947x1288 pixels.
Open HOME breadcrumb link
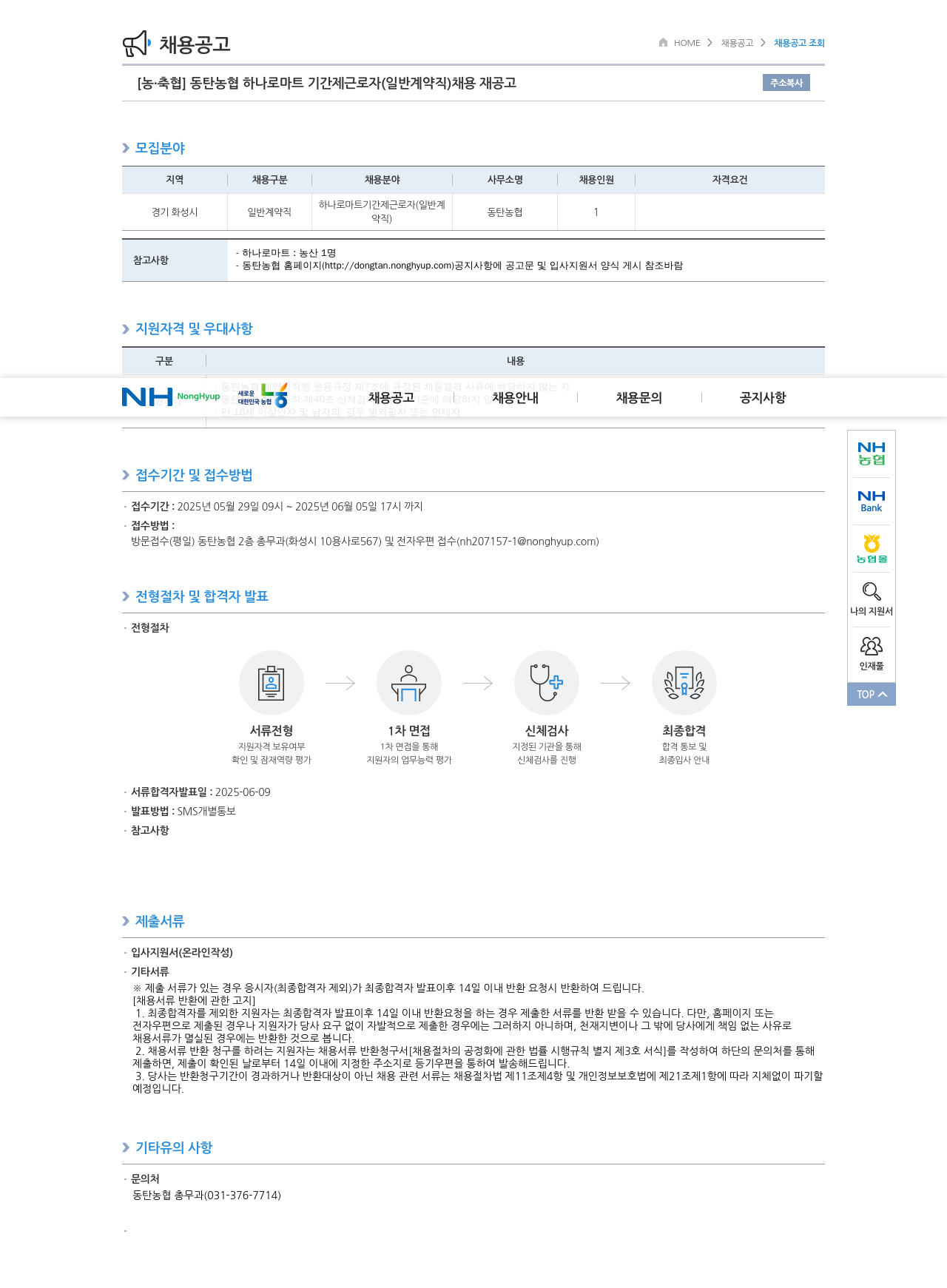click(x=687, y=43)
